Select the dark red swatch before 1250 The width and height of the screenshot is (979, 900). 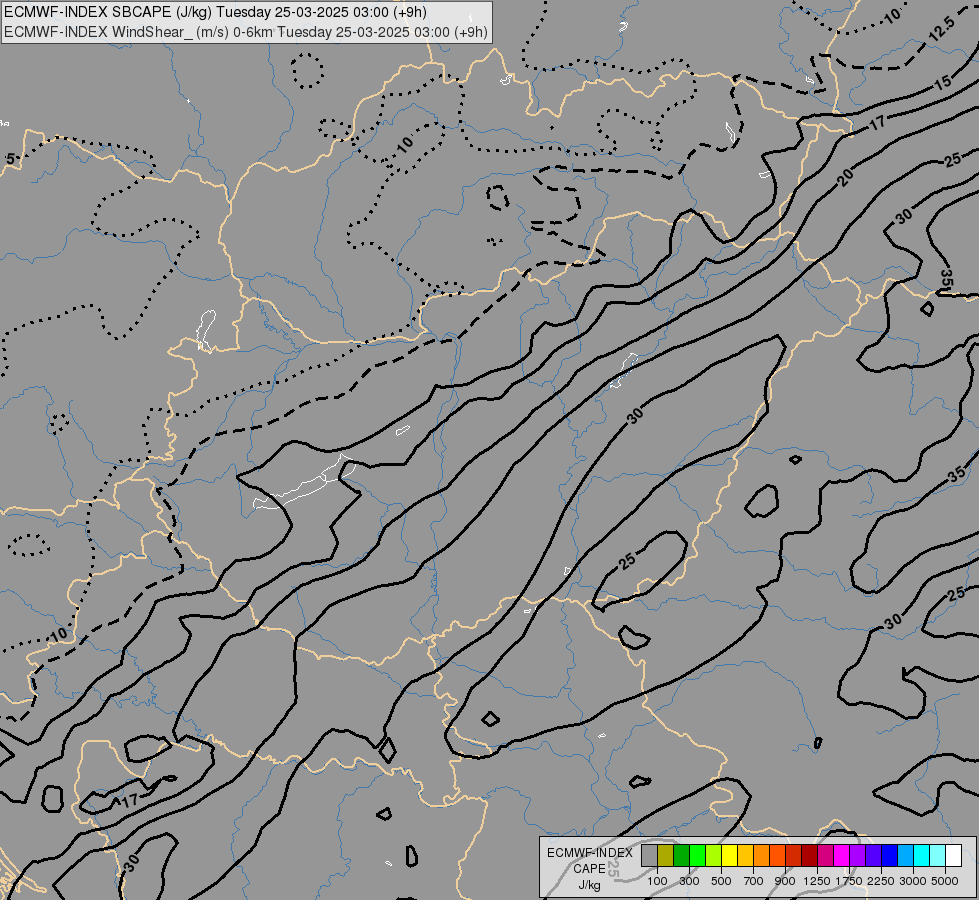click(x=810, y=856)
